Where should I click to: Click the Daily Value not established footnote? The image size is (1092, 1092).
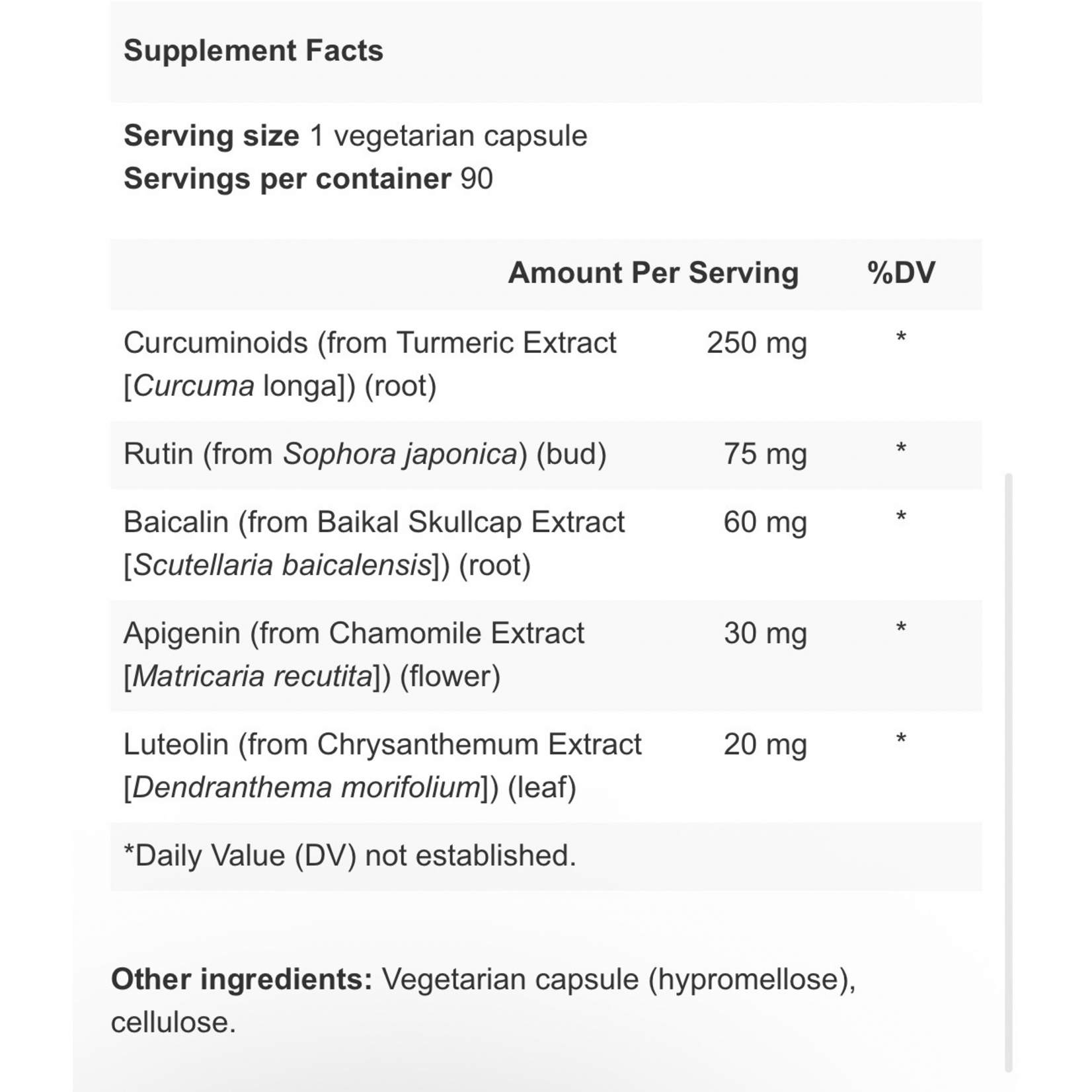click(350, 855)
